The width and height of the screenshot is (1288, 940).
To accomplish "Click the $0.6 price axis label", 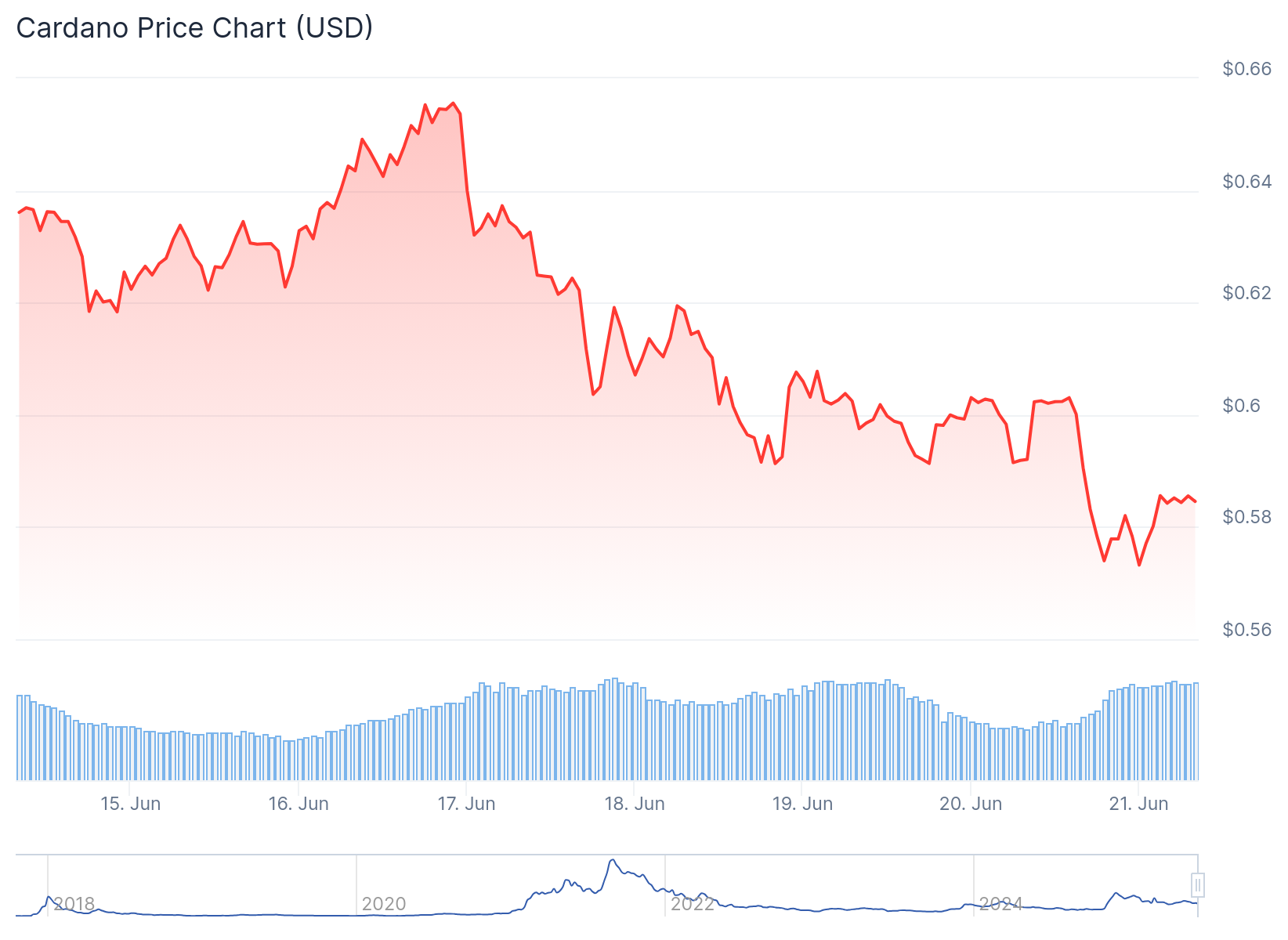I will (1241, 406).
